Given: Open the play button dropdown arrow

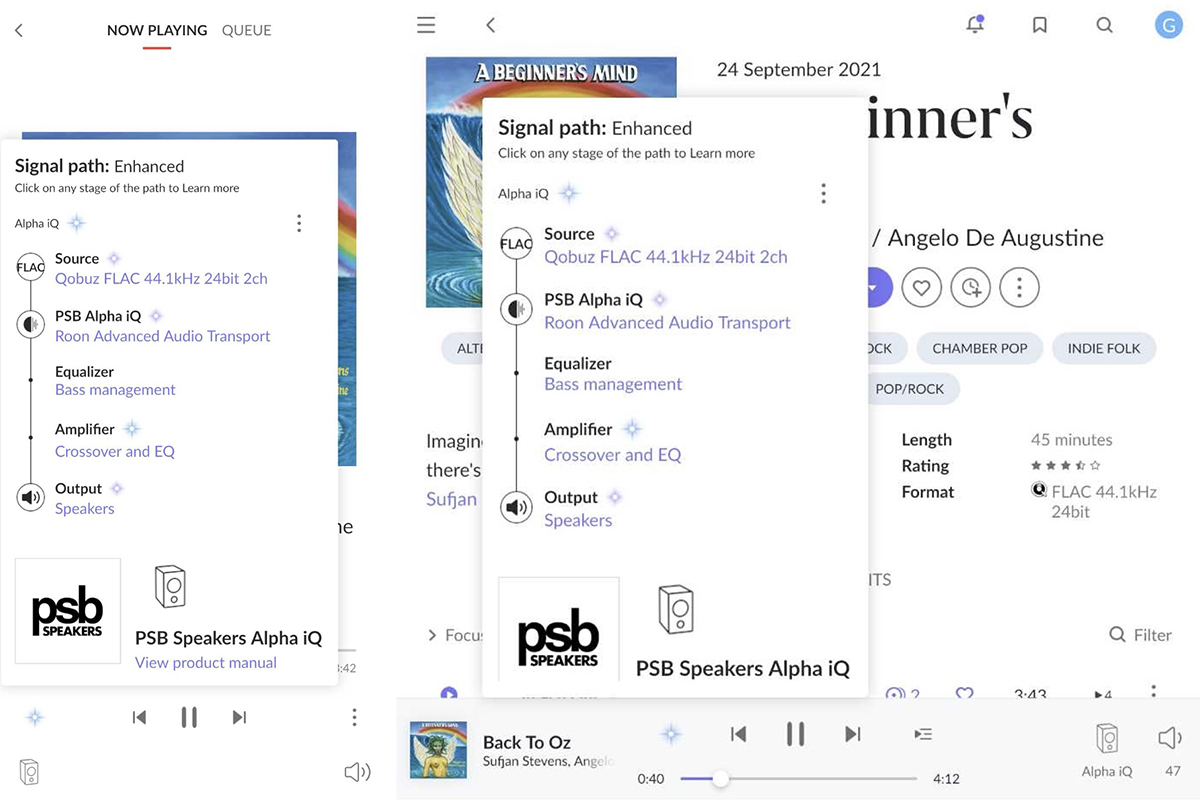Looking at the screenshot, I should pos(873,288).
